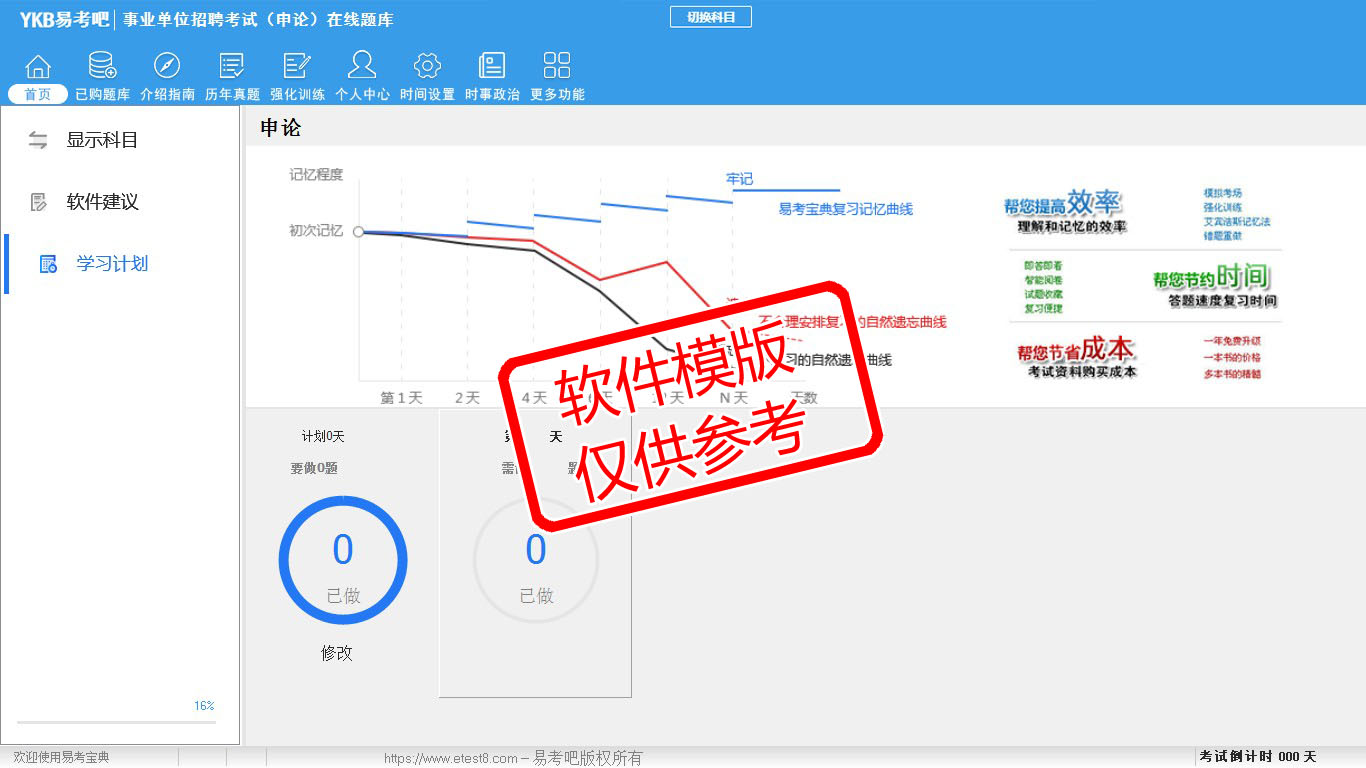Select the 强化训练 edit icon
The image size is (1366, 768).
click(297, 67)
